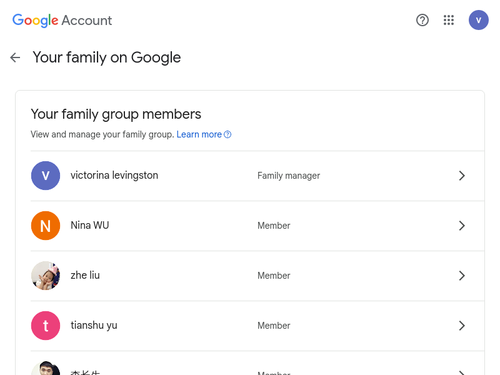The height and width of the screenshot is (375, 500).
Task: Expand zhe liu row chevron
Action: tap(462, 276)
